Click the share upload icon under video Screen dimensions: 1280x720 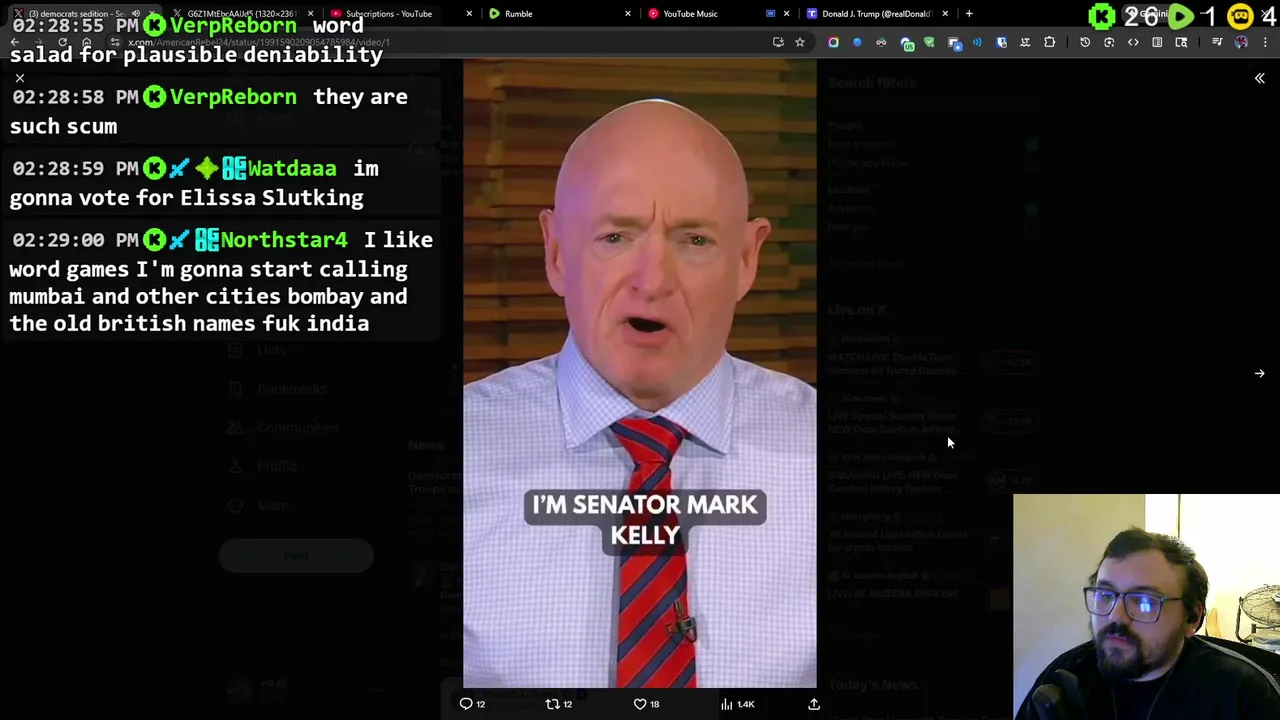[814, 704]
